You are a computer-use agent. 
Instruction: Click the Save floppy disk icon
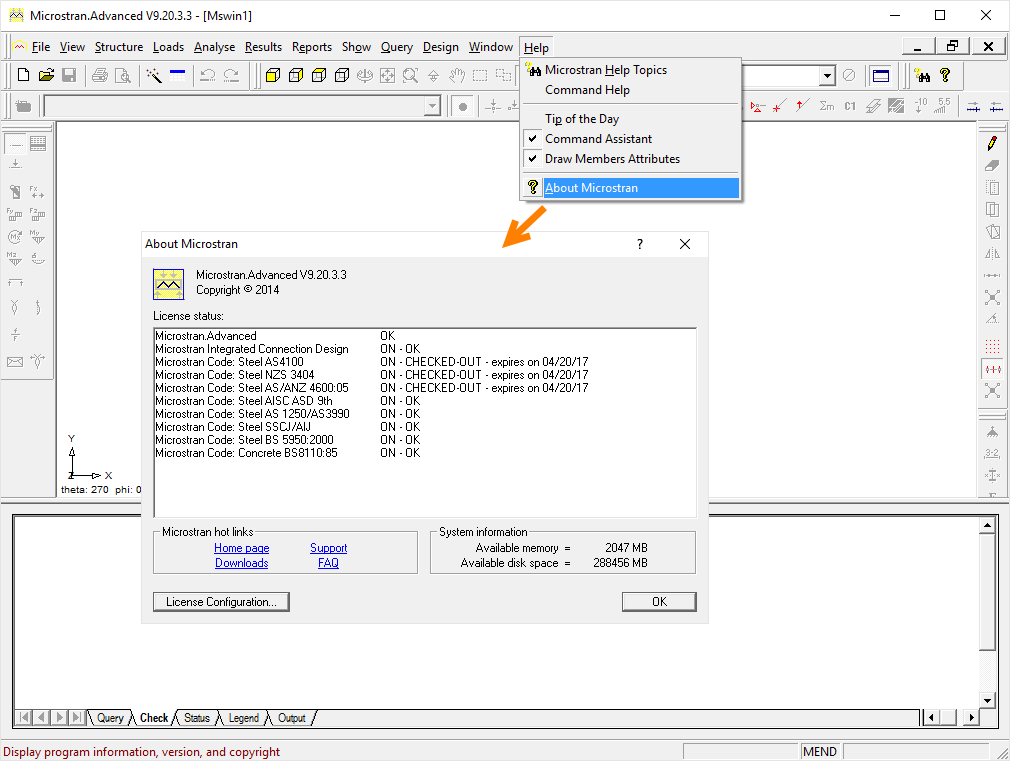click(69, 75)
